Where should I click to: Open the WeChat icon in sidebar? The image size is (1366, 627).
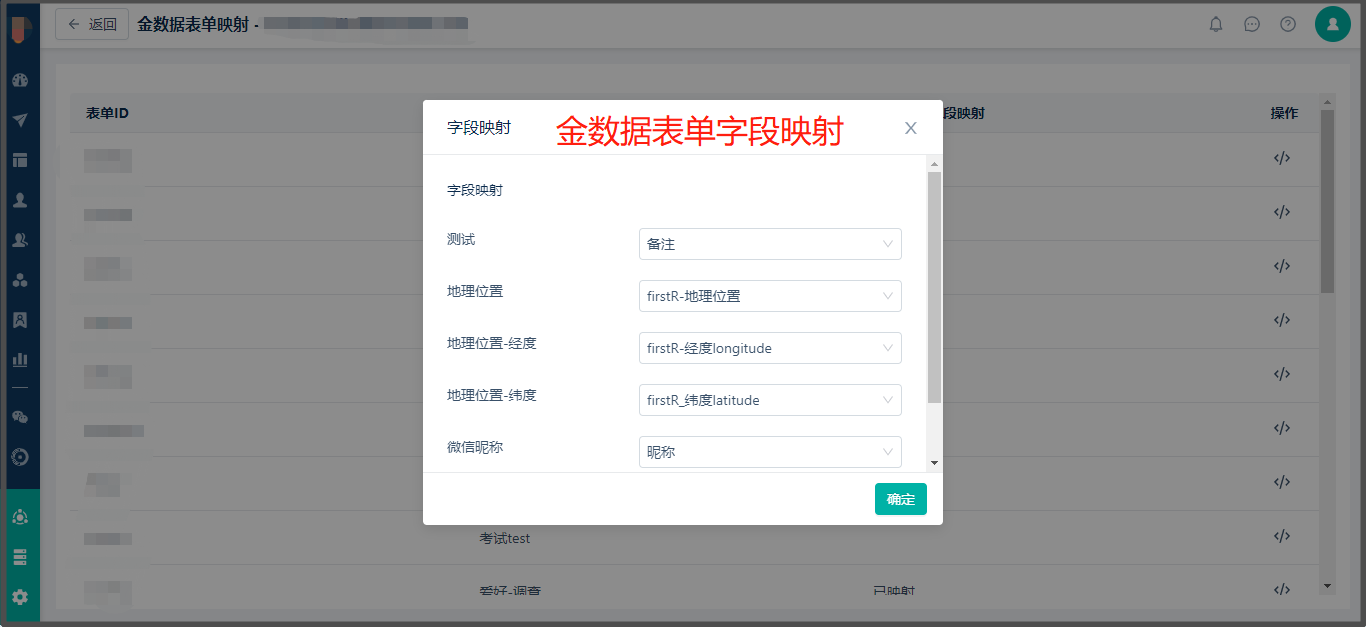click(20, 417)
